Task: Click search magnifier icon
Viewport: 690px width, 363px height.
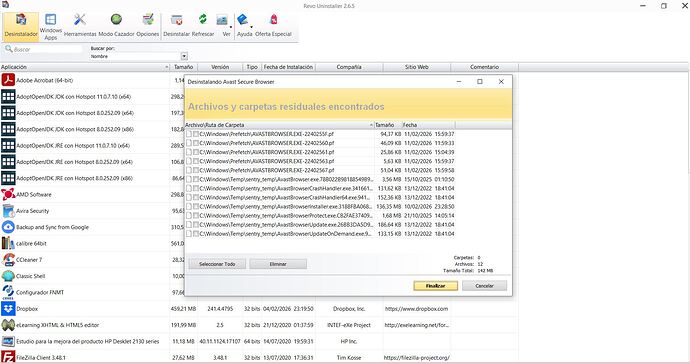Action: [8, 49]
